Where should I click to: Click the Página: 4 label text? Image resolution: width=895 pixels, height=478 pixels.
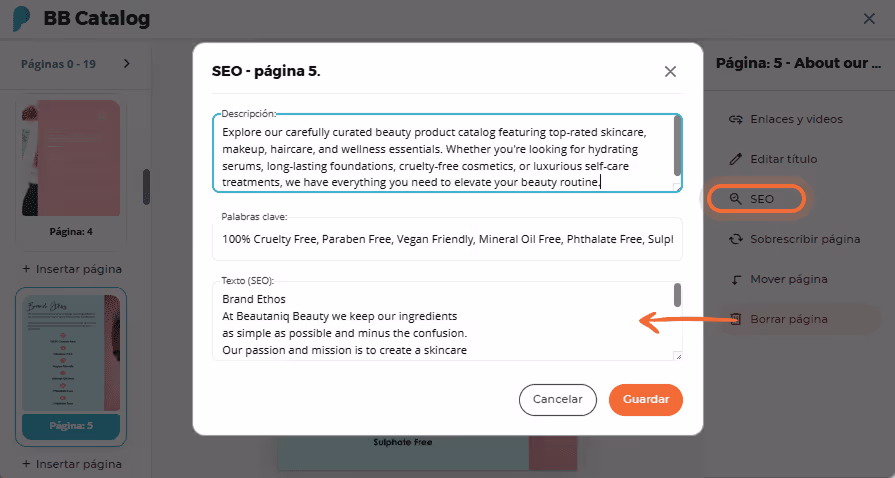71,232
